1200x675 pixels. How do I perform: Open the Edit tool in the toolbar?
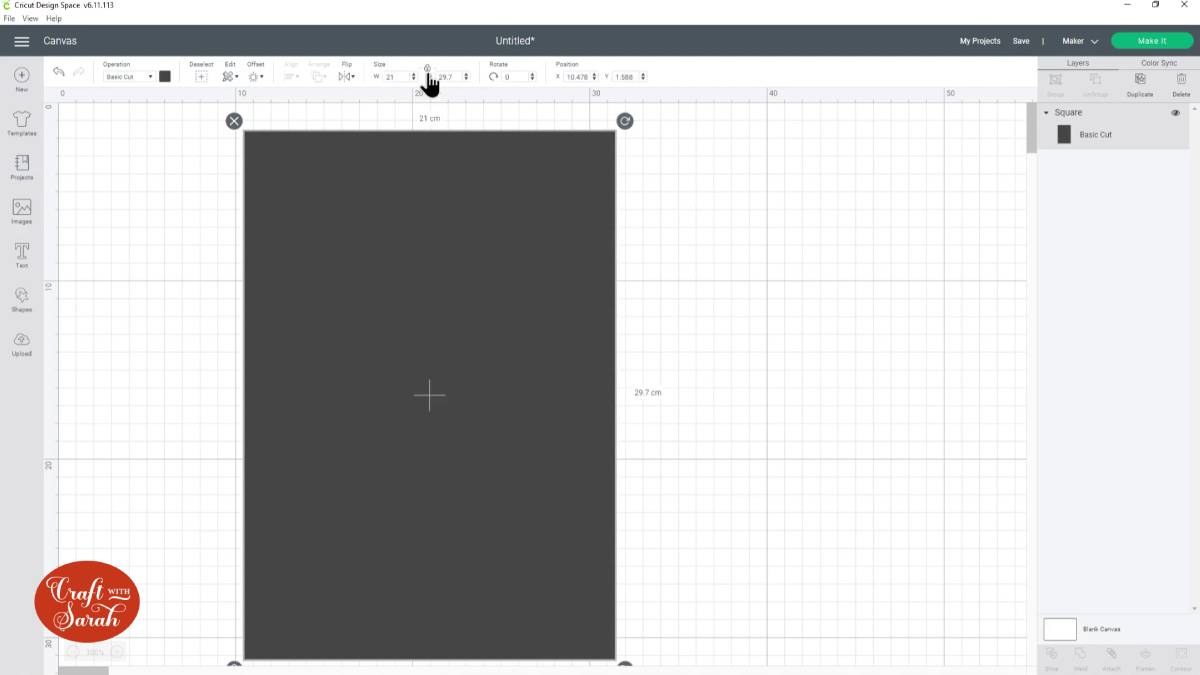229,76
